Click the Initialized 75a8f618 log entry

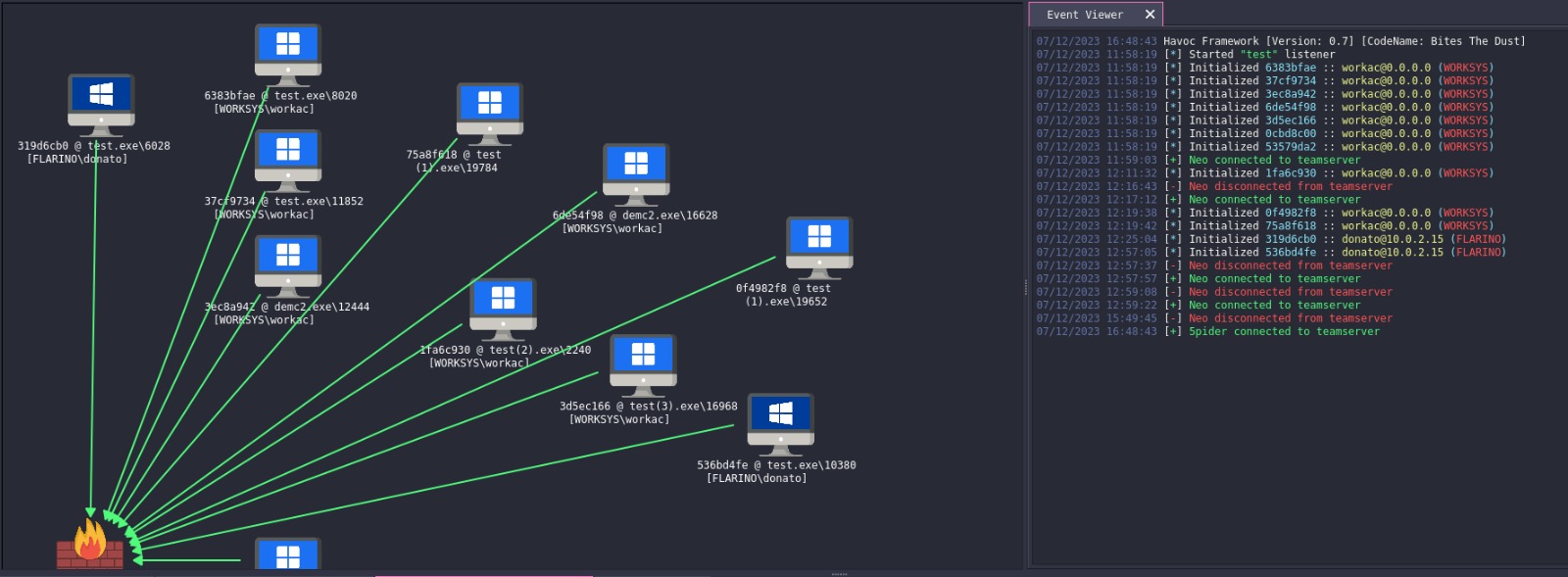[1265, 226]
